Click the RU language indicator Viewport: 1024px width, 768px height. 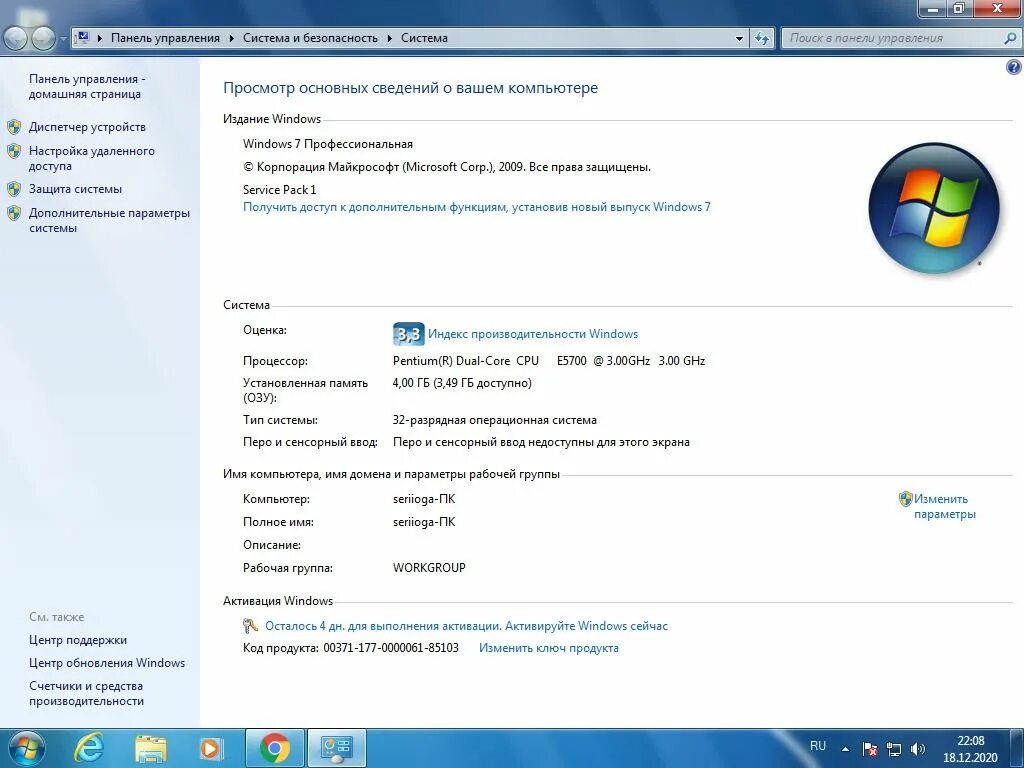point(818,746)
